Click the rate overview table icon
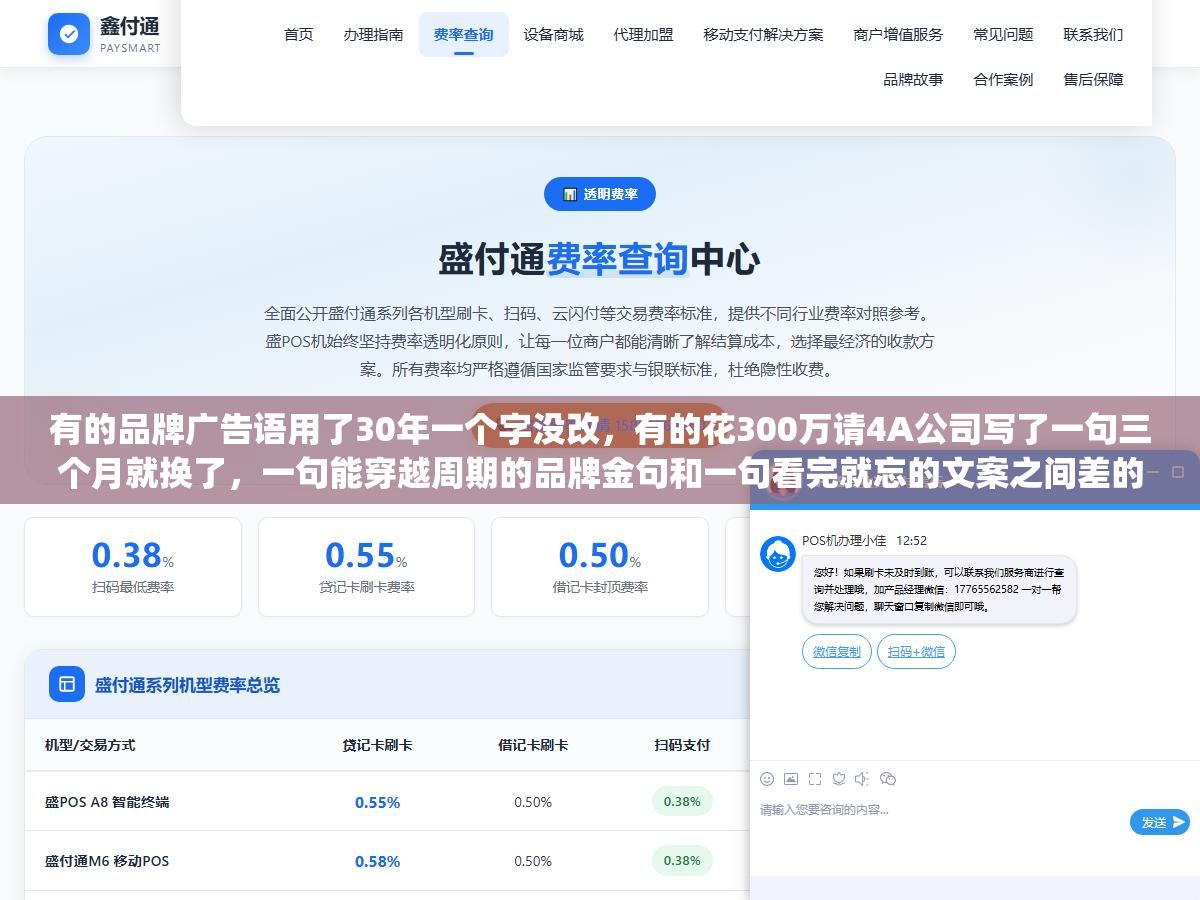1200x900 pixels. (67, 684)
